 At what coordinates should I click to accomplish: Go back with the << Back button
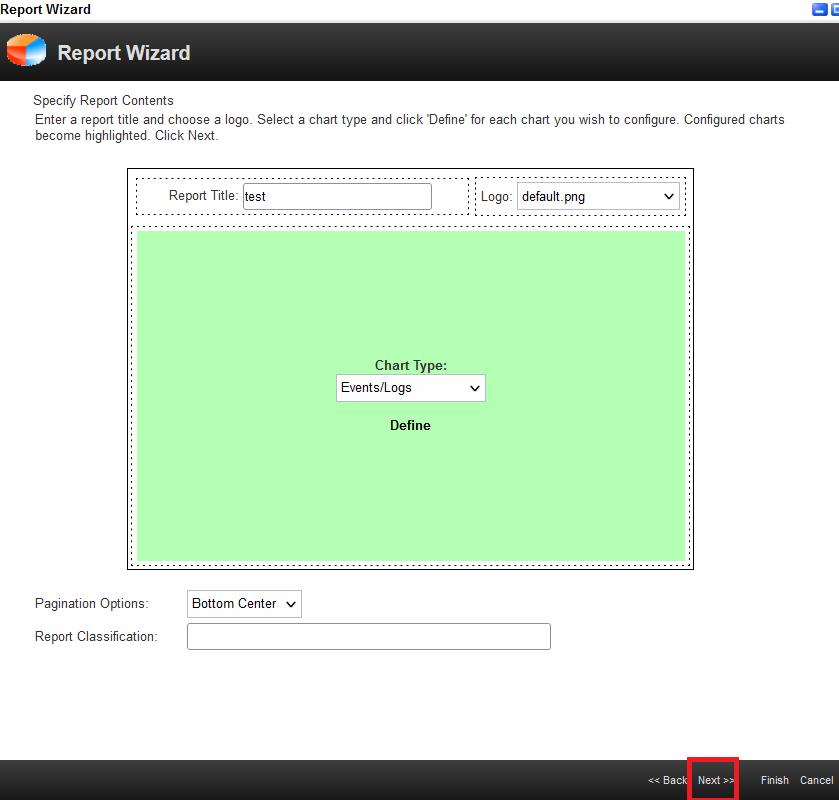click(x=667, y=780)
